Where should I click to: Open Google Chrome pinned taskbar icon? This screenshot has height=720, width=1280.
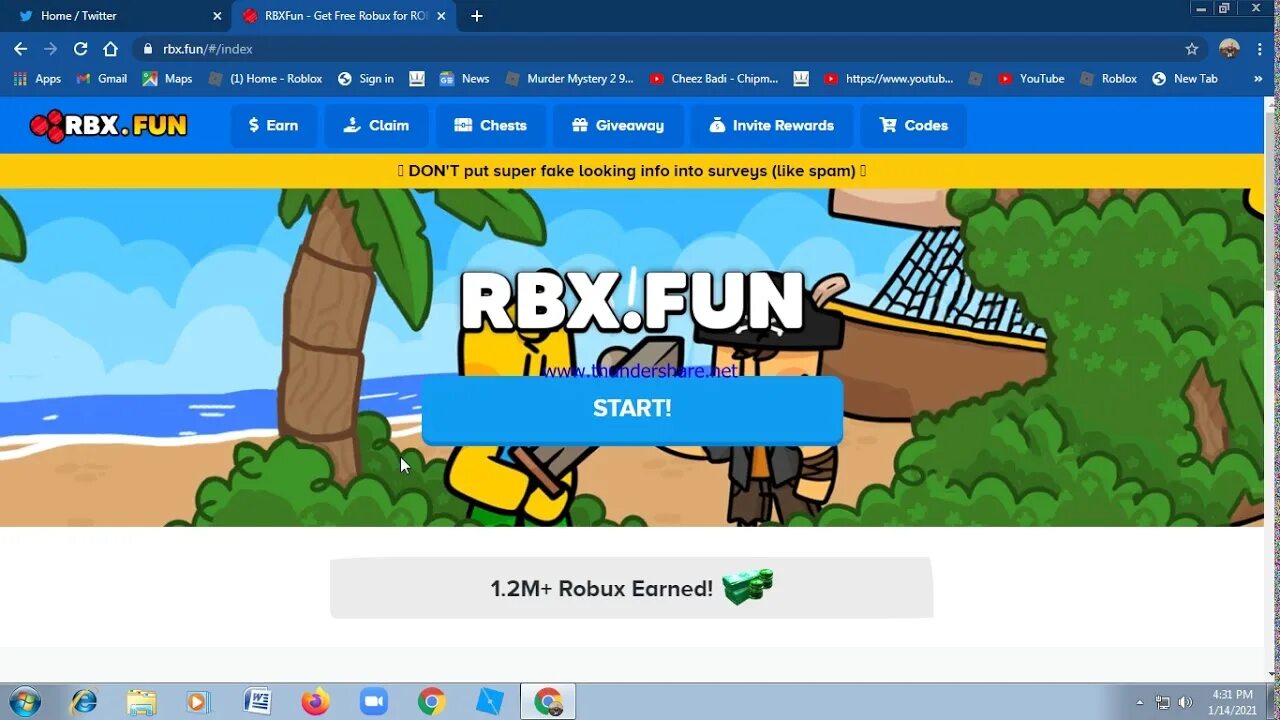[431, 702]
